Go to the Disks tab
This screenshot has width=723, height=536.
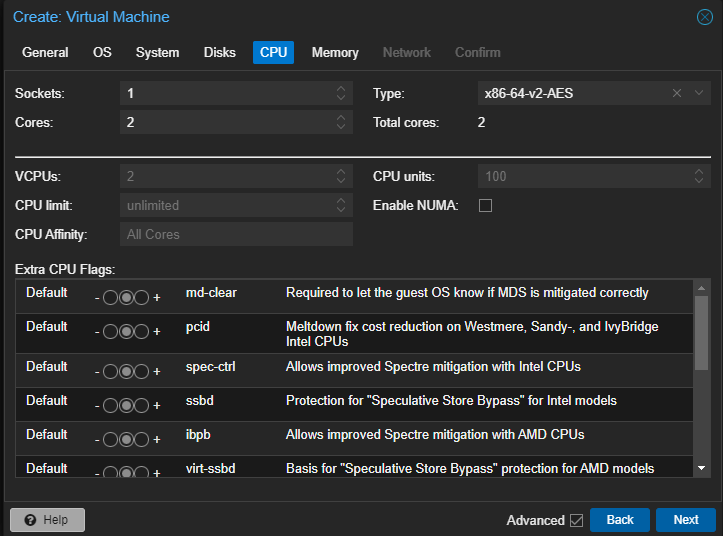click(219, 52)
